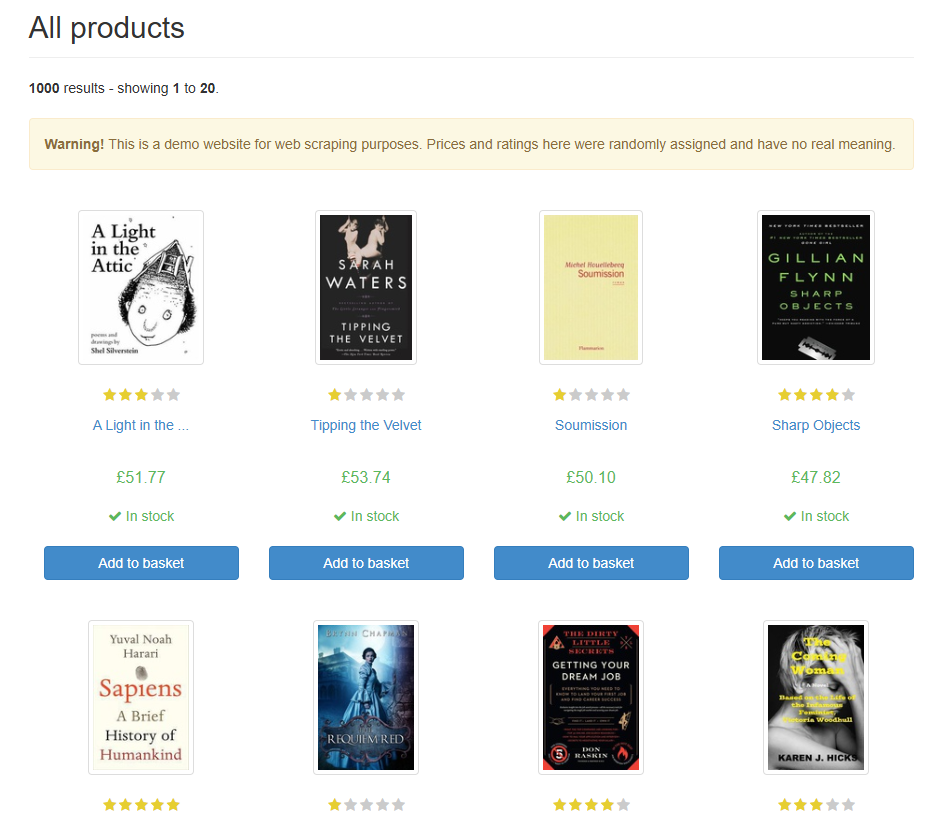The image size is (936, 817).
Task: Click the In stock checkmark under £51.77
Action: (115, 516)
